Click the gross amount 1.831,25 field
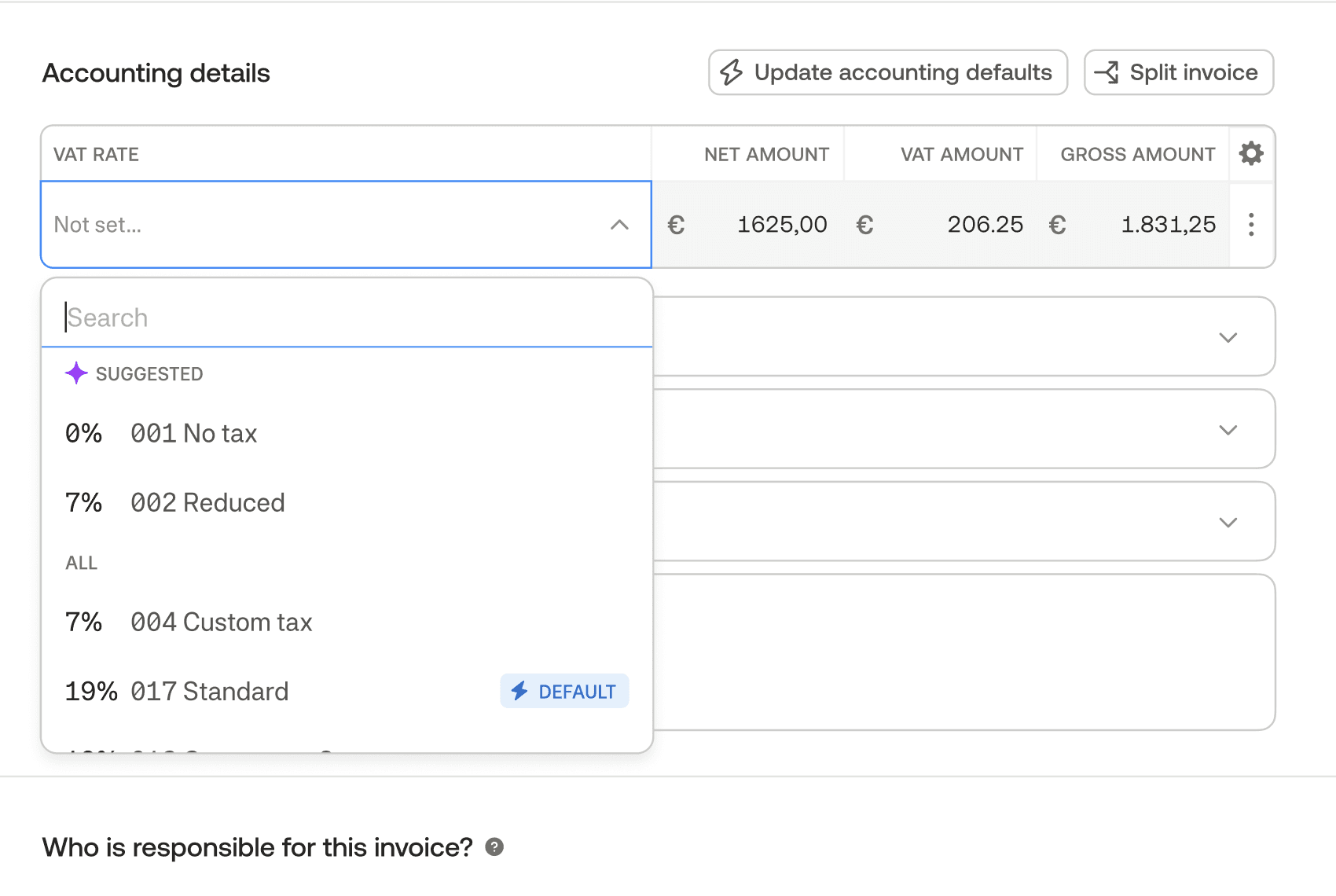This screenshot has height=896, width=1336. [1167, 225]
